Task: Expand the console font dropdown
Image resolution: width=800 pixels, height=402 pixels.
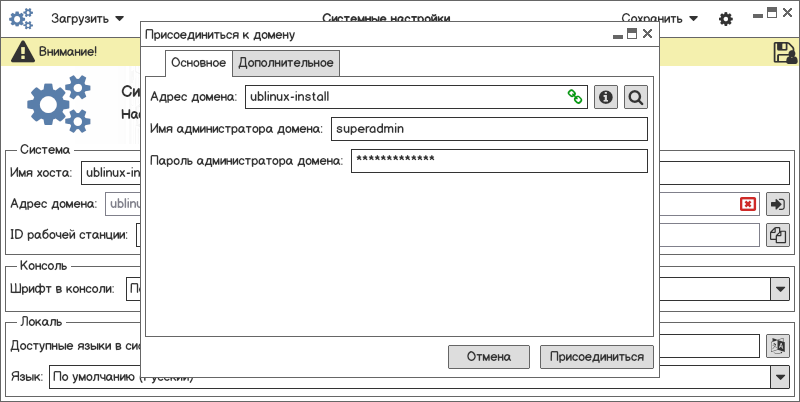Action: point(778,290)
